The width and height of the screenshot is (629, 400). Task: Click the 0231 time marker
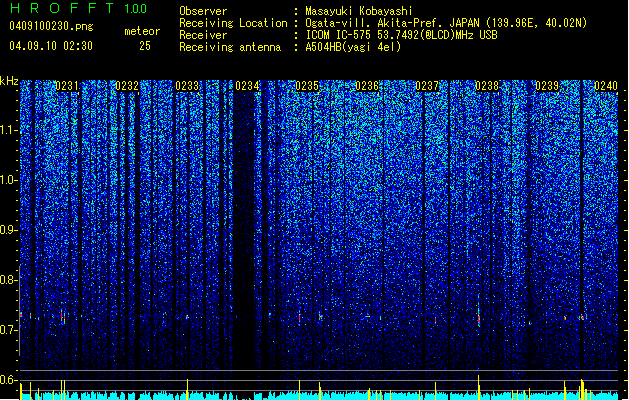coord(67,86)
